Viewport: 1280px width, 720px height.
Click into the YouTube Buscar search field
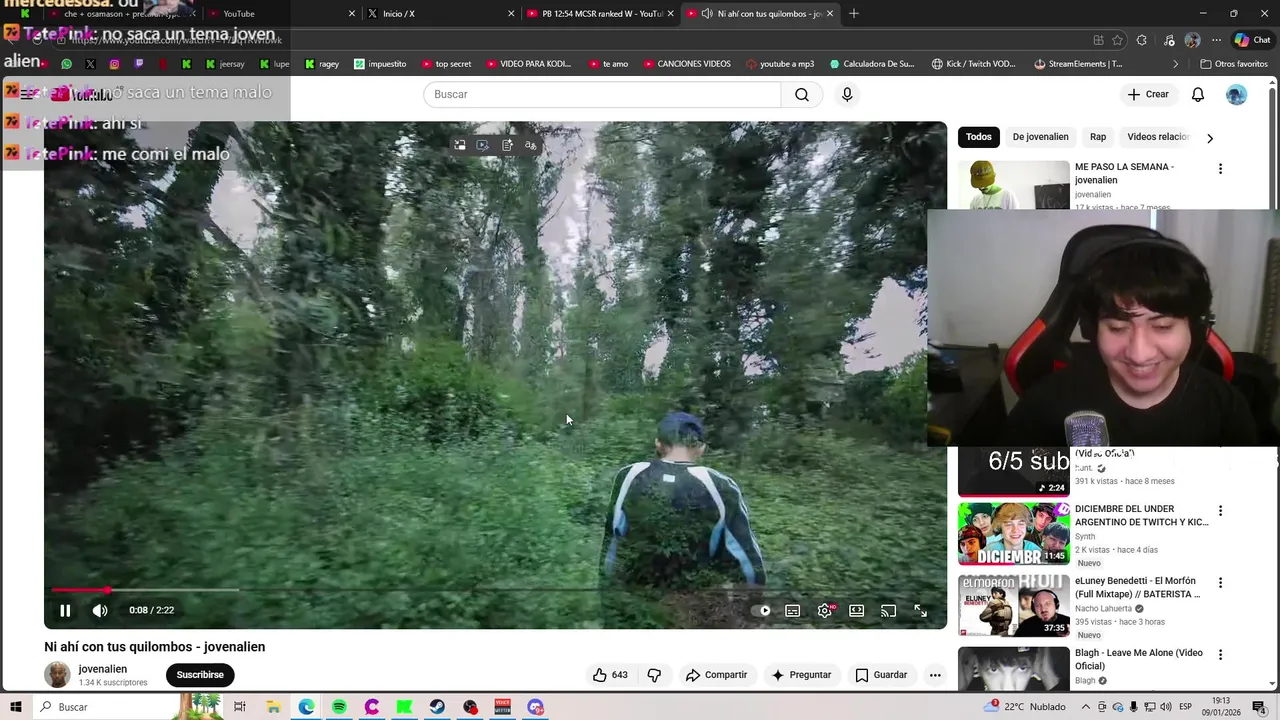[602, 94]
